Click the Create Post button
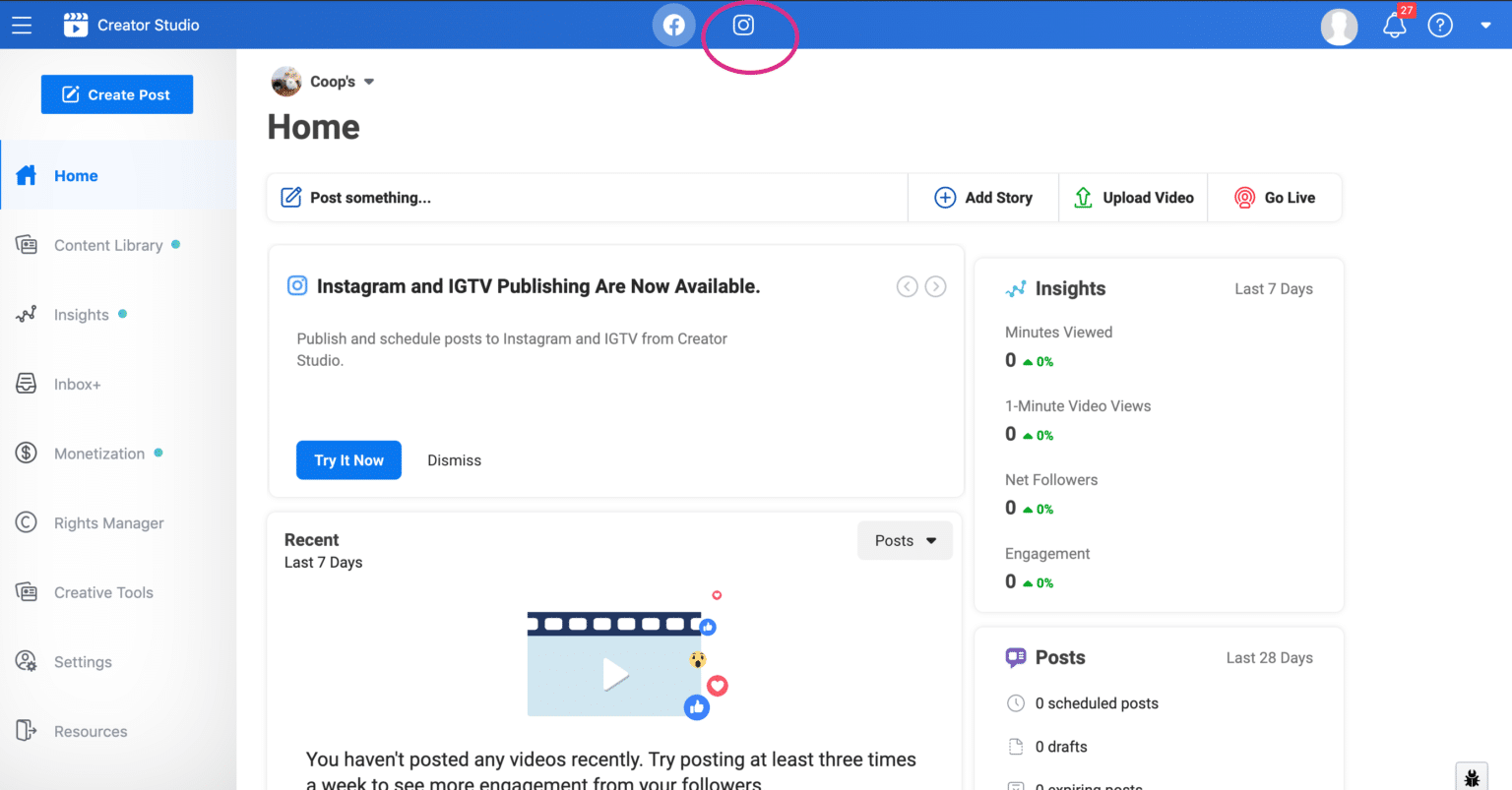Viewport: 1512px width, 790px height. (117, 94)
